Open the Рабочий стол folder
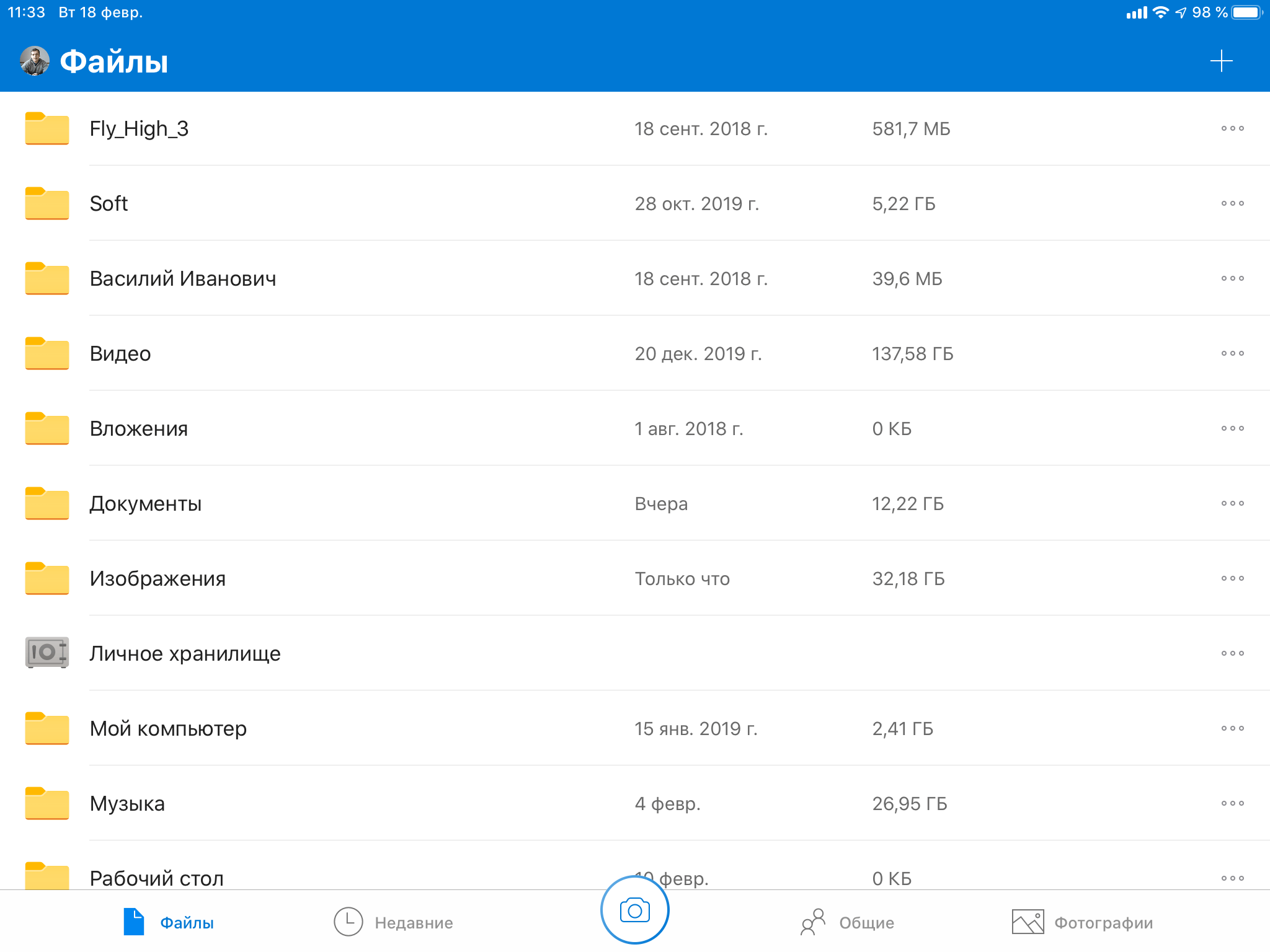Screen dimensions: 1270x952 click(156, 877)
